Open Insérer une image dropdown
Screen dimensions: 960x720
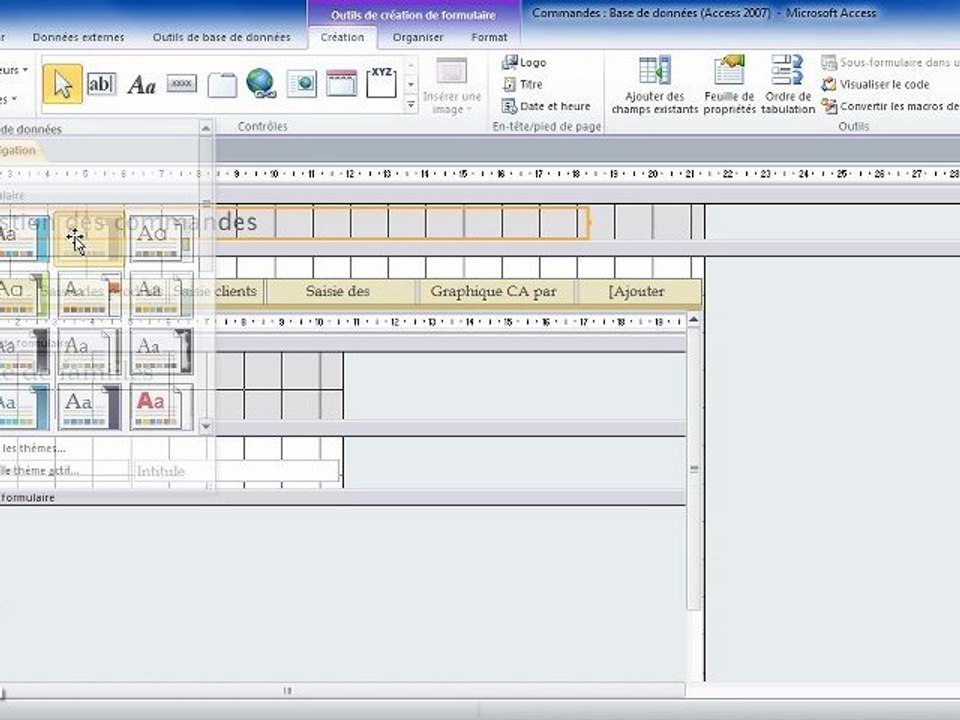click(x=452, y=86)
